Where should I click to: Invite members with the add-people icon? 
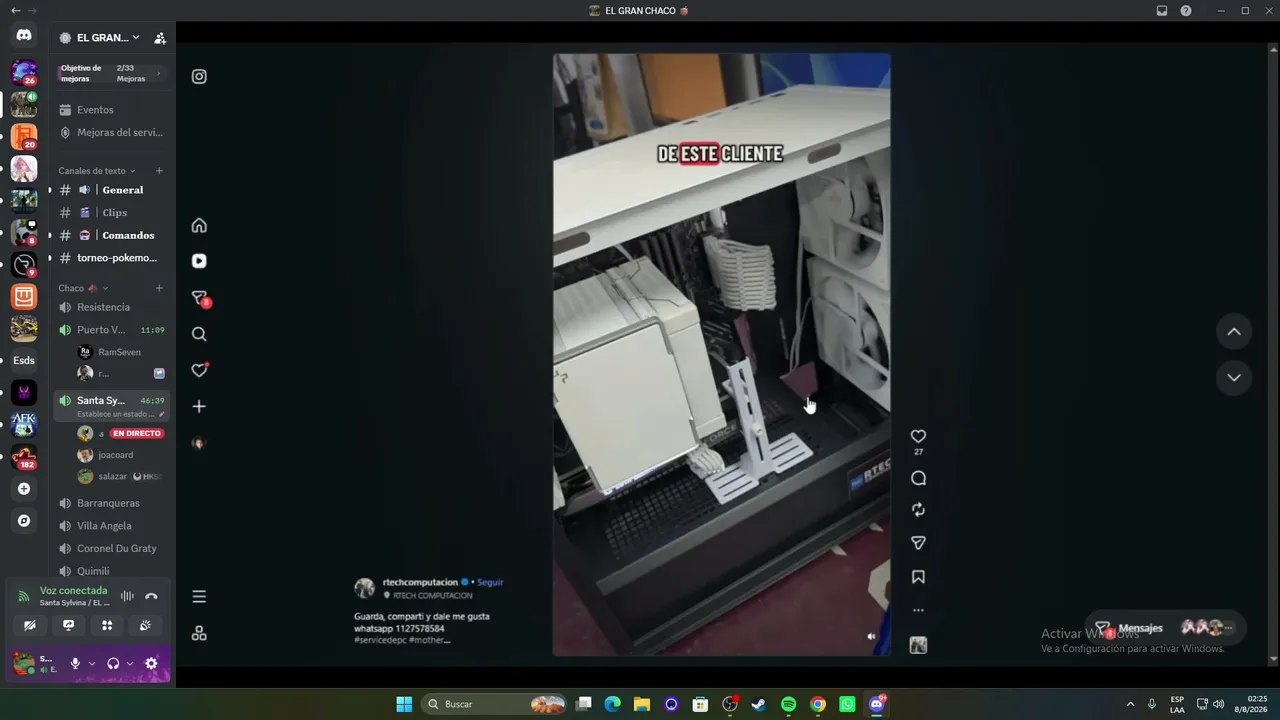tap(160, 38)
